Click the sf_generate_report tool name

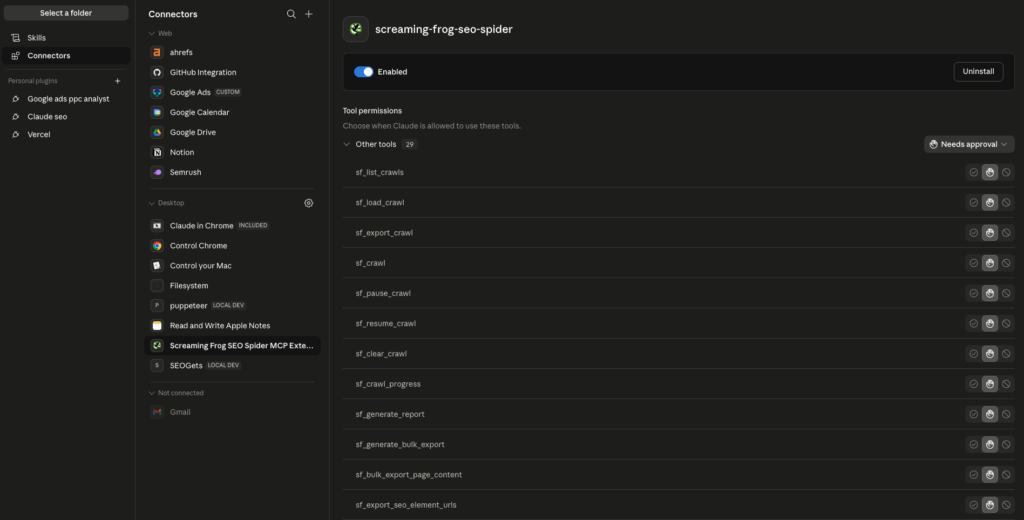tap(390, 414)
